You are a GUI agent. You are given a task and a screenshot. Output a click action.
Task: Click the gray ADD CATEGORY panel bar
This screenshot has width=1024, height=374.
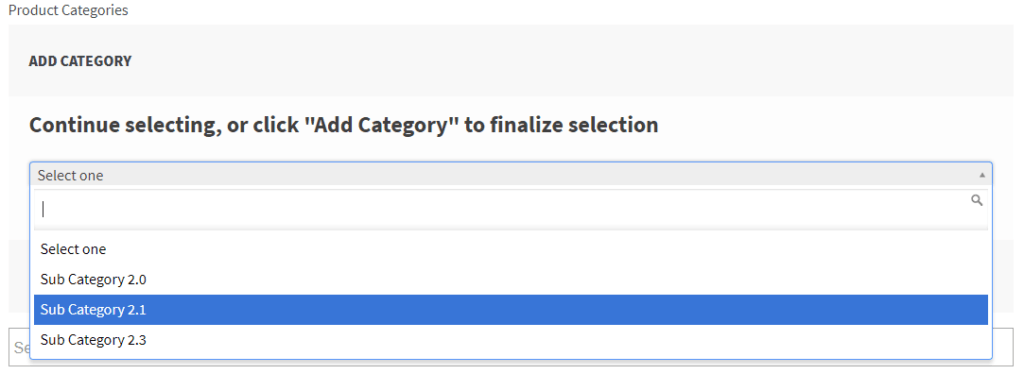click(511, 61)
